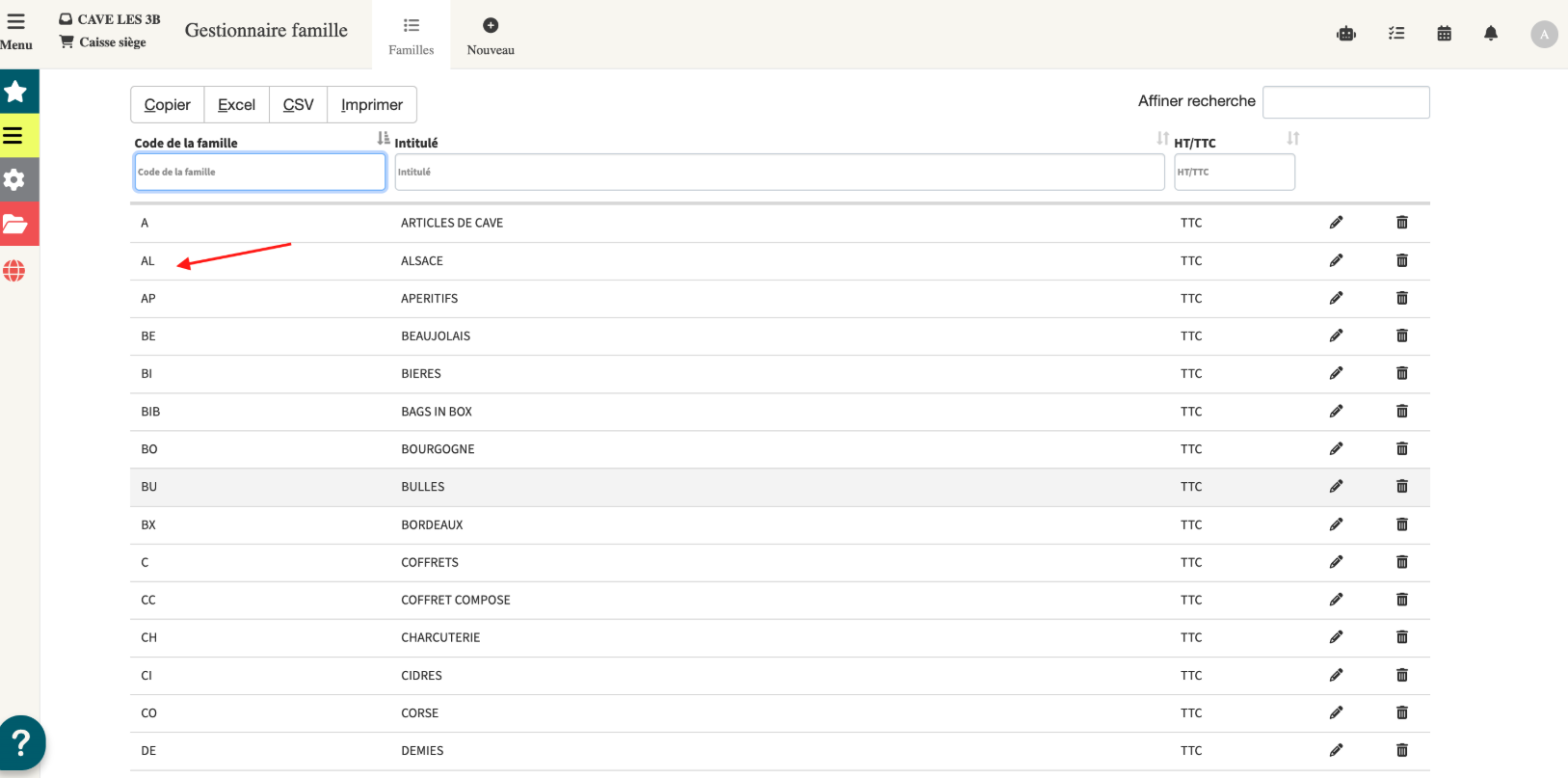
Task: Open the Nouveau tab
Action: [x=491, y=36]
